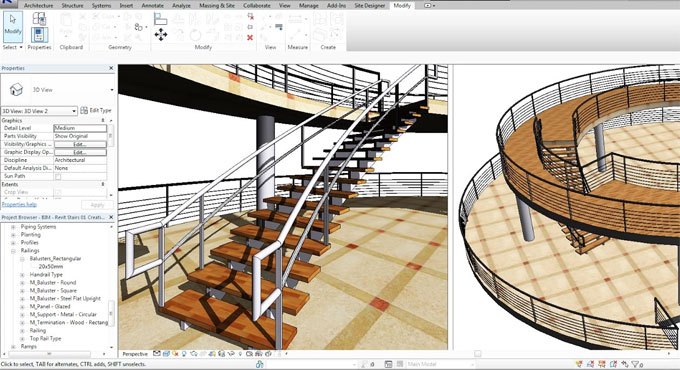Viewport: 680px width, 370px height.
Task: Select the 20x50mm baluster type
Action: pos(50,267)
